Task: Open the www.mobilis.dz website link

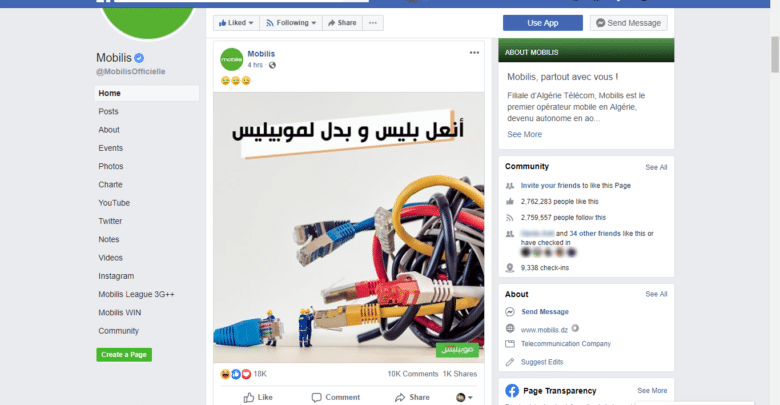Action: [x=544, y=329]
